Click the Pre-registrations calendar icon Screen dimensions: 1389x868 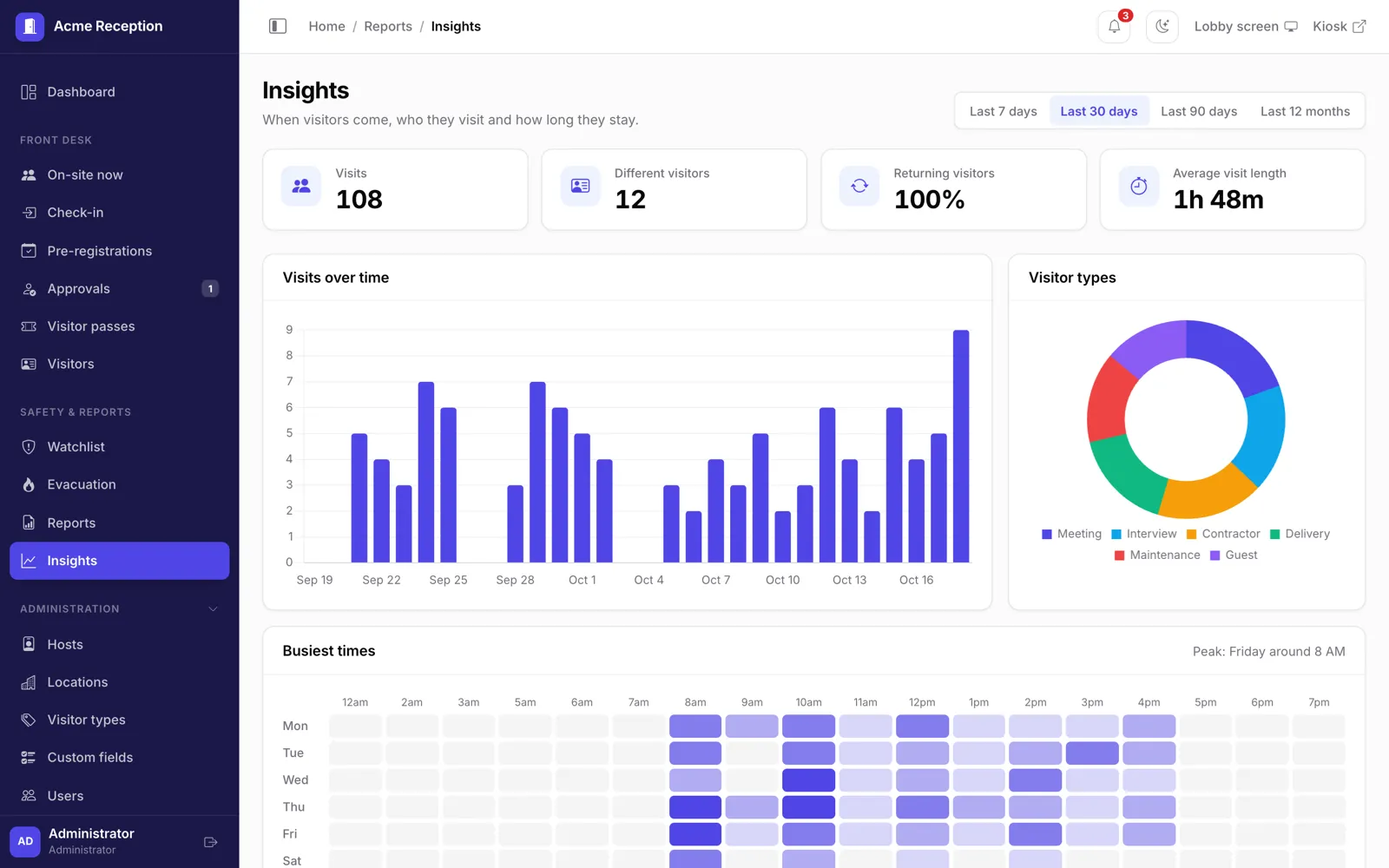tap(29, 251)
